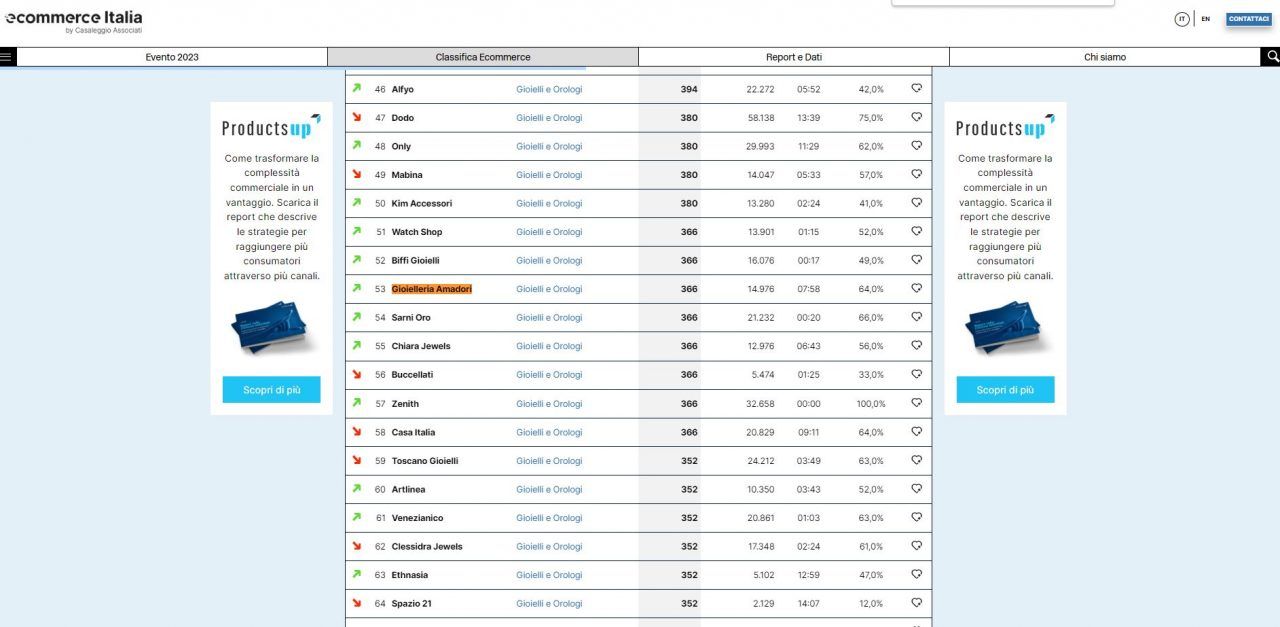This screenshot has height=627, width=1280.
Task: Click the heart in the Buccellati row
Action: 916,374
